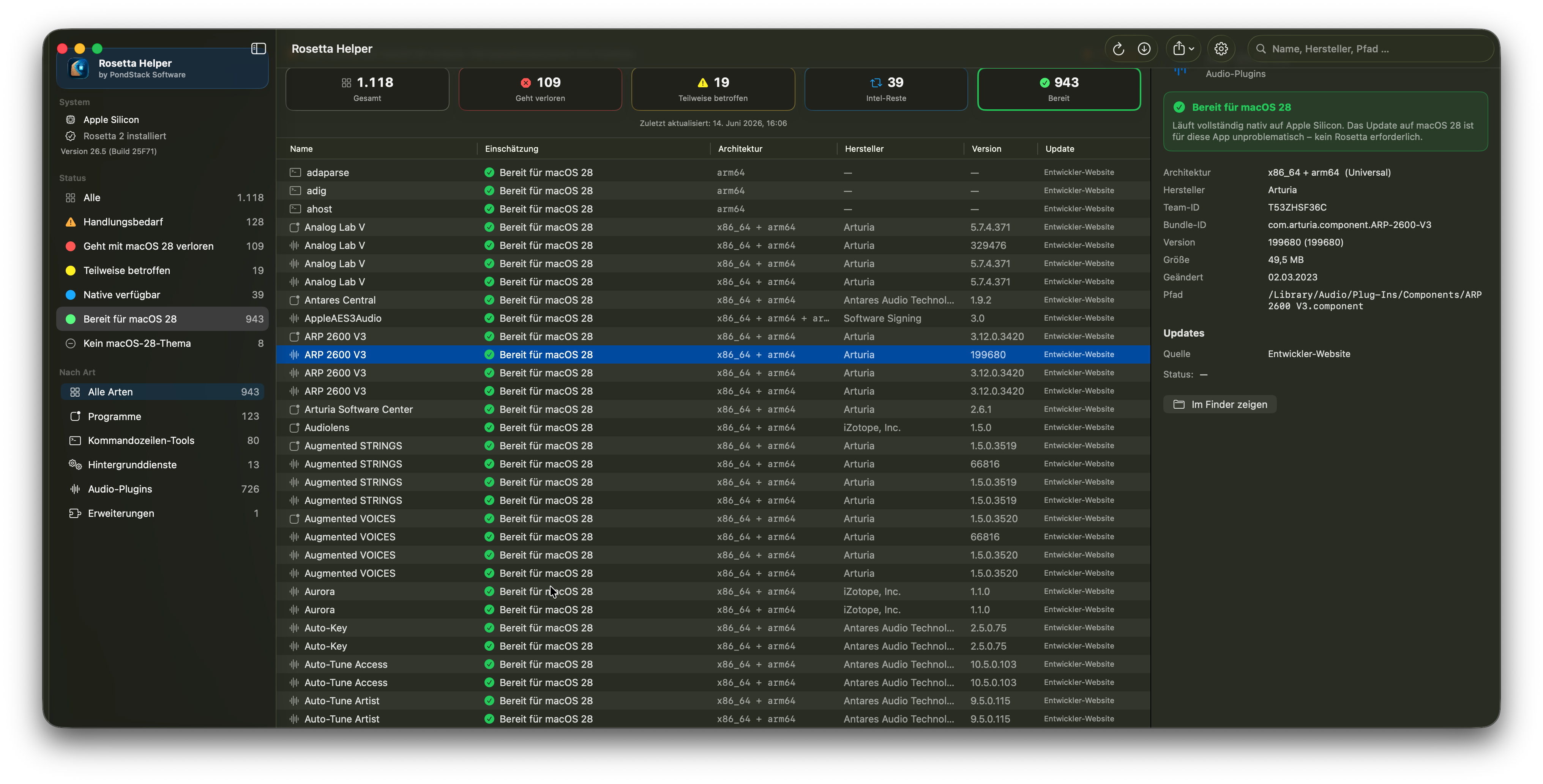
Task: Select the 19 Teilweise betroffen card
Action: coord(713,89)
